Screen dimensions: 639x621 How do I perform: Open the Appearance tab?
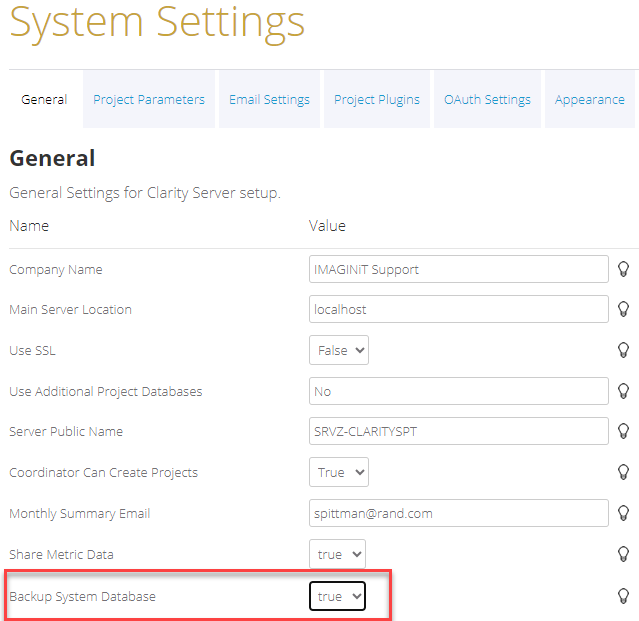(589, 99)
